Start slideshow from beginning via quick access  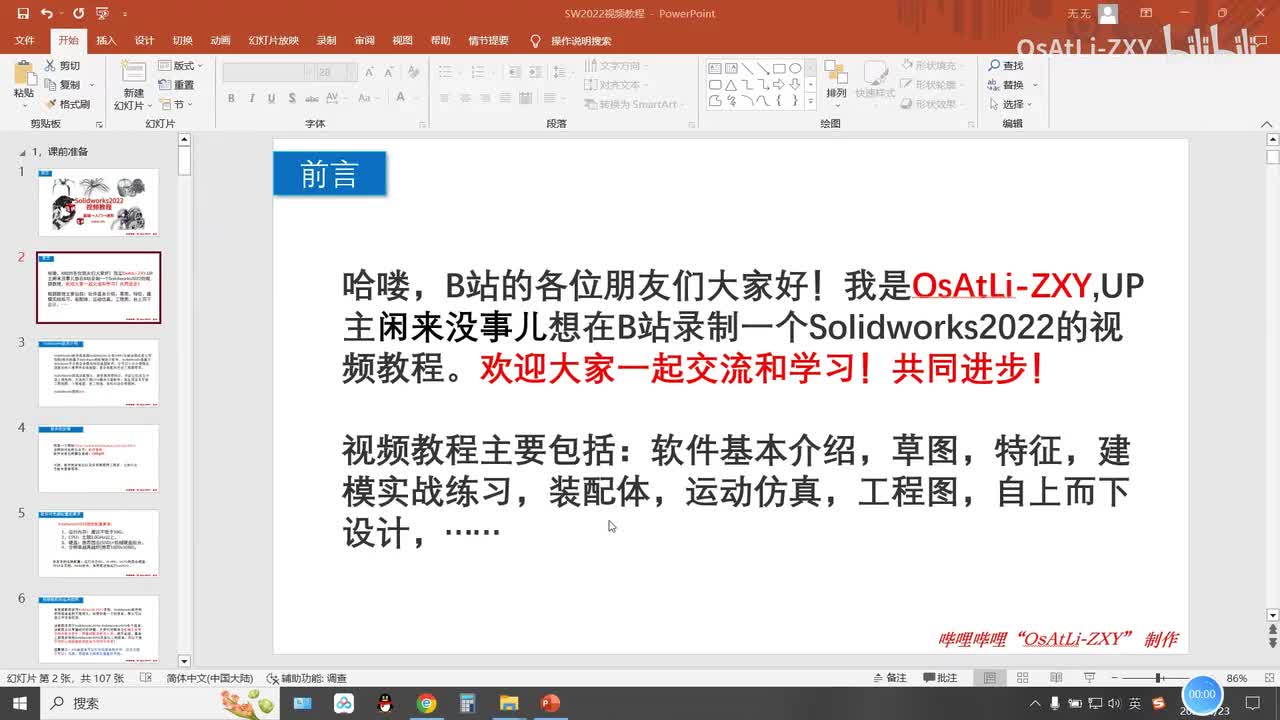pos(101,14)
